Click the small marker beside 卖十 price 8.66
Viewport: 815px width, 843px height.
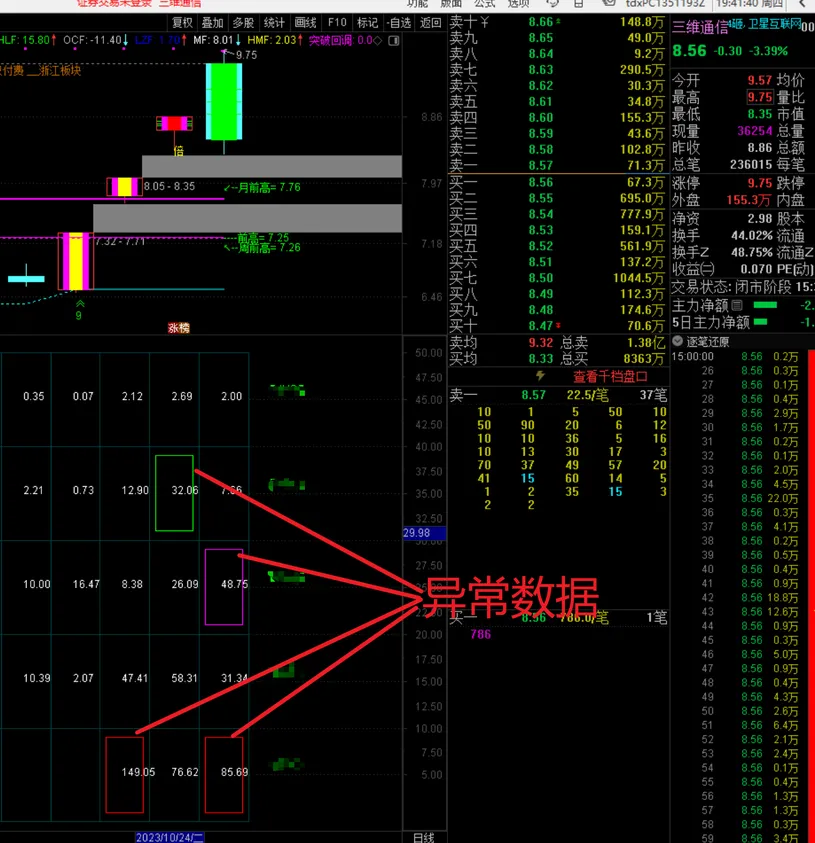coord(558,22)
